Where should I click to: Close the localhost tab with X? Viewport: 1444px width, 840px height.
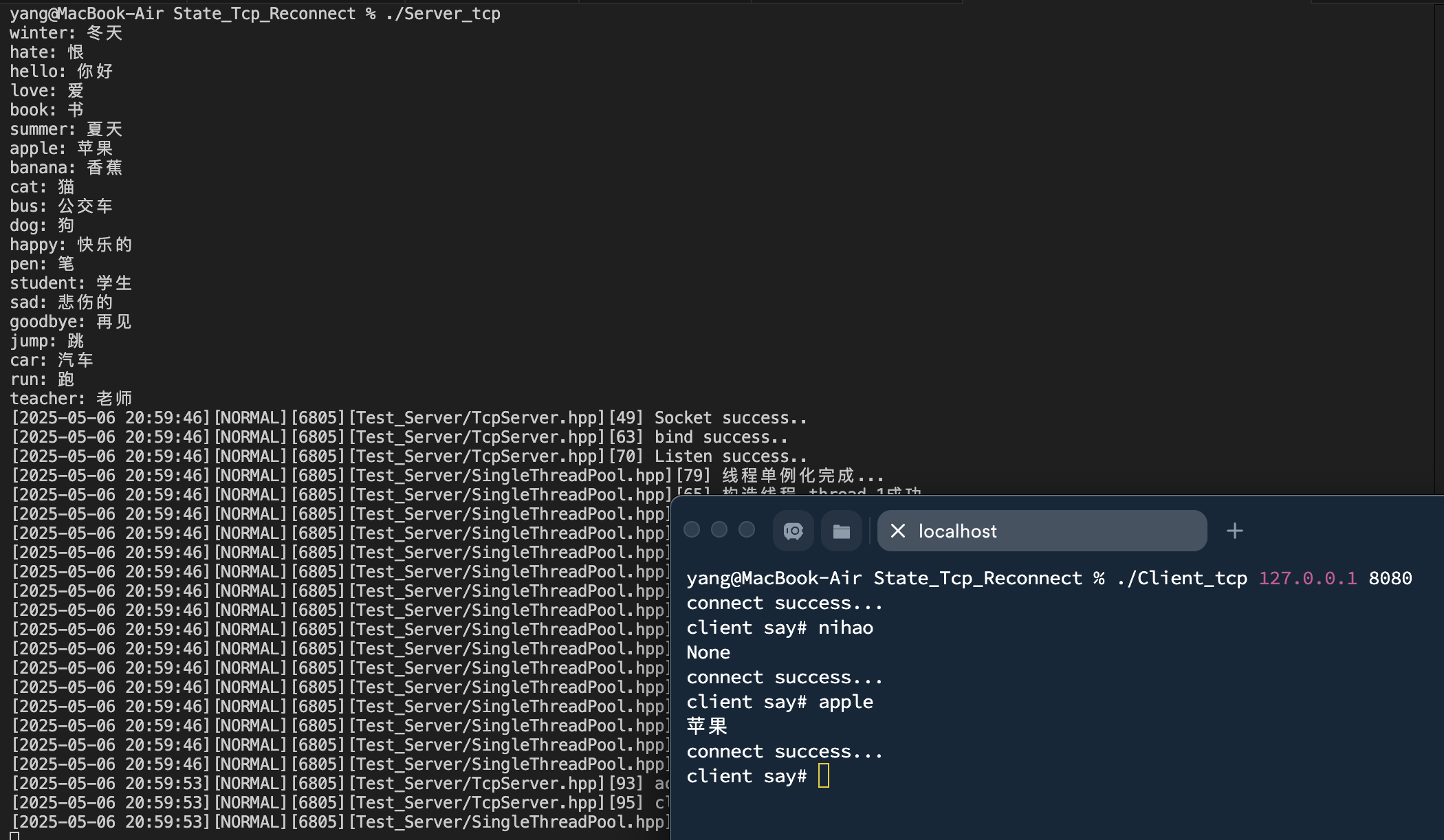click(897, 531)
